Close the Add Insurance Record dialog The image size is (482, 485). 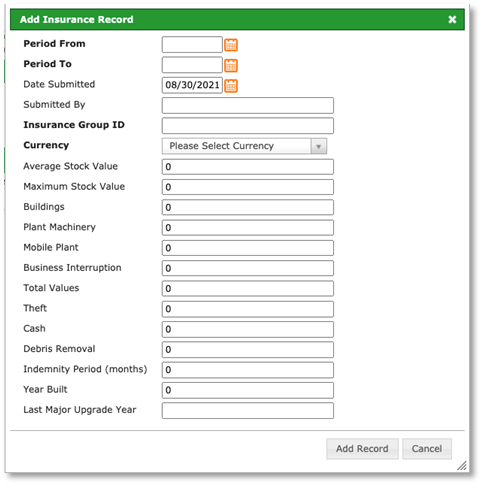(x=452, y=19)
